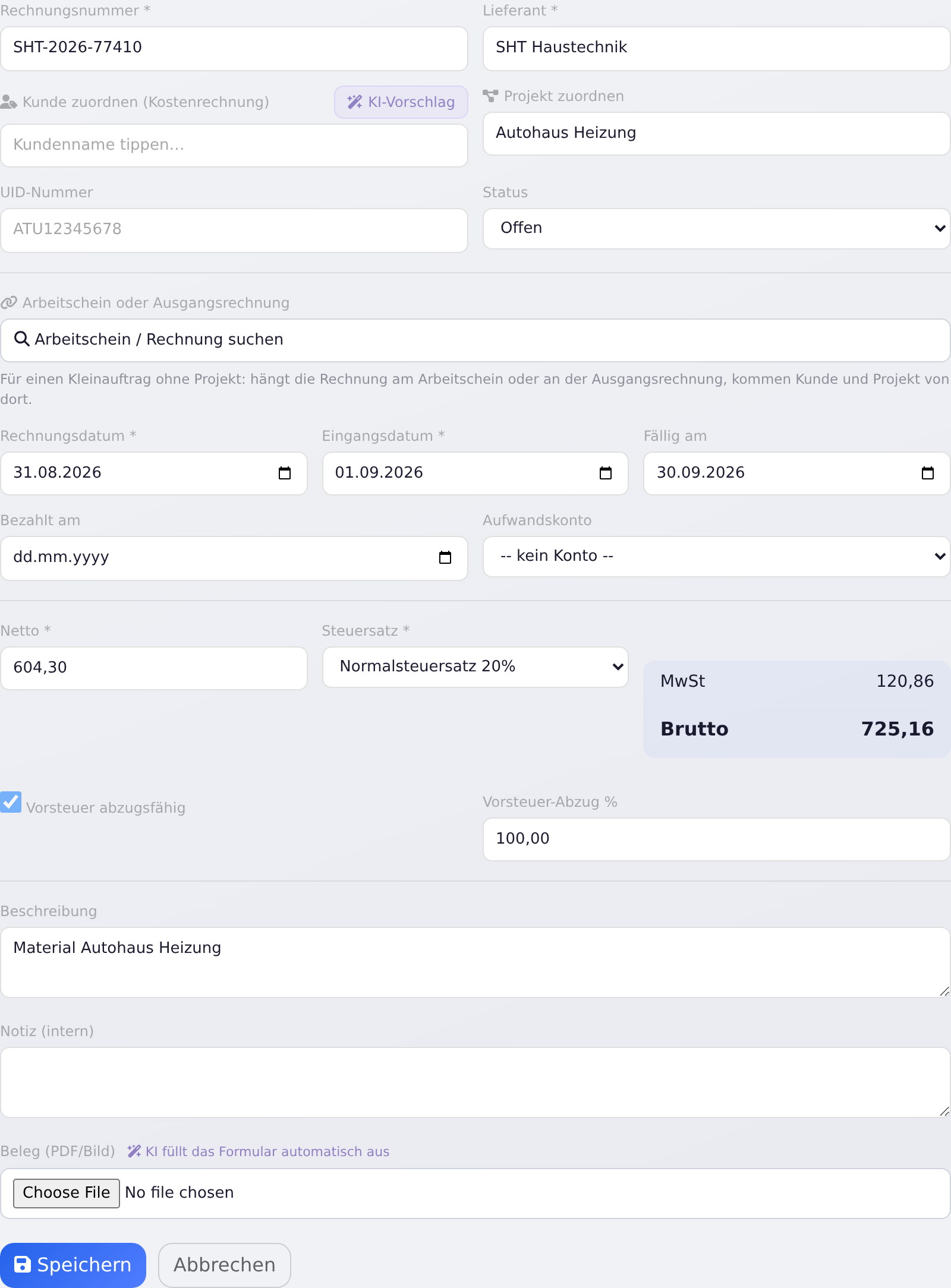Click the Rechnungsdatum date value 31.08.2026
The width and height of the screenshot is (951, 1288).
tap(58, 472)
